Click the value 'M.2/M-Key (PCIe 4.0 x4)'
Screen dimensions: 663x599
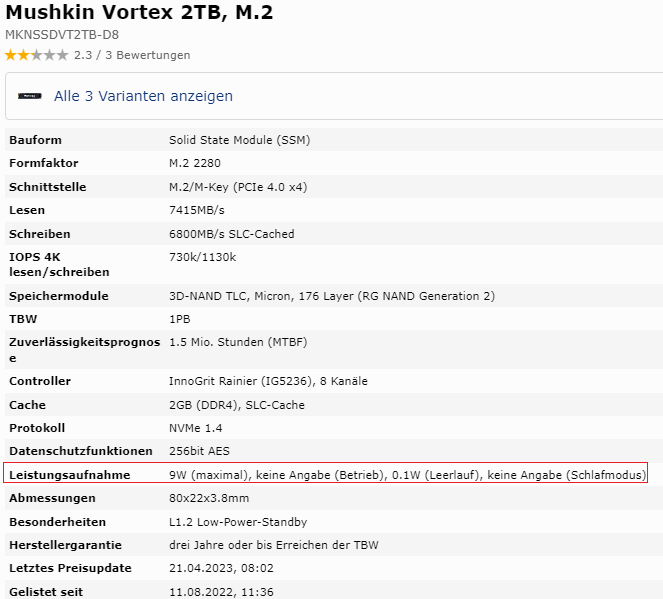click(238, 187)
